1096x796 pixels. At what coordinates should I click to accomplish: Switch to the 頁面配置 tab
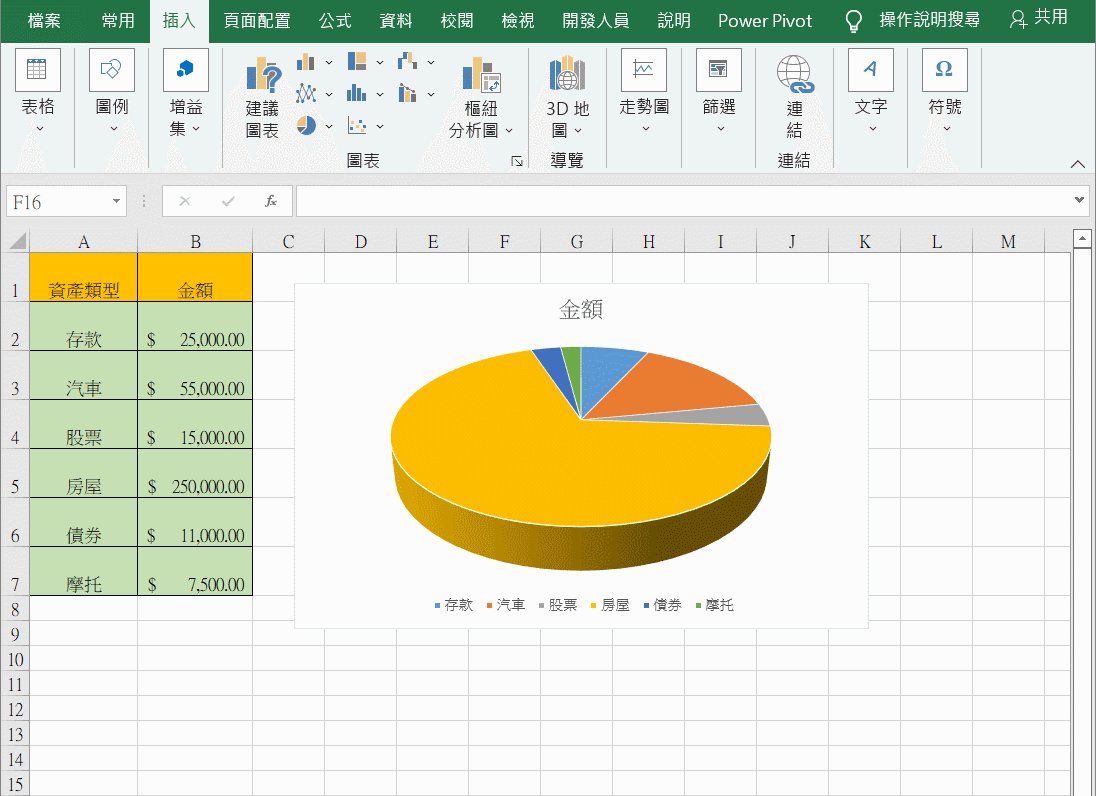click(257, 21)
